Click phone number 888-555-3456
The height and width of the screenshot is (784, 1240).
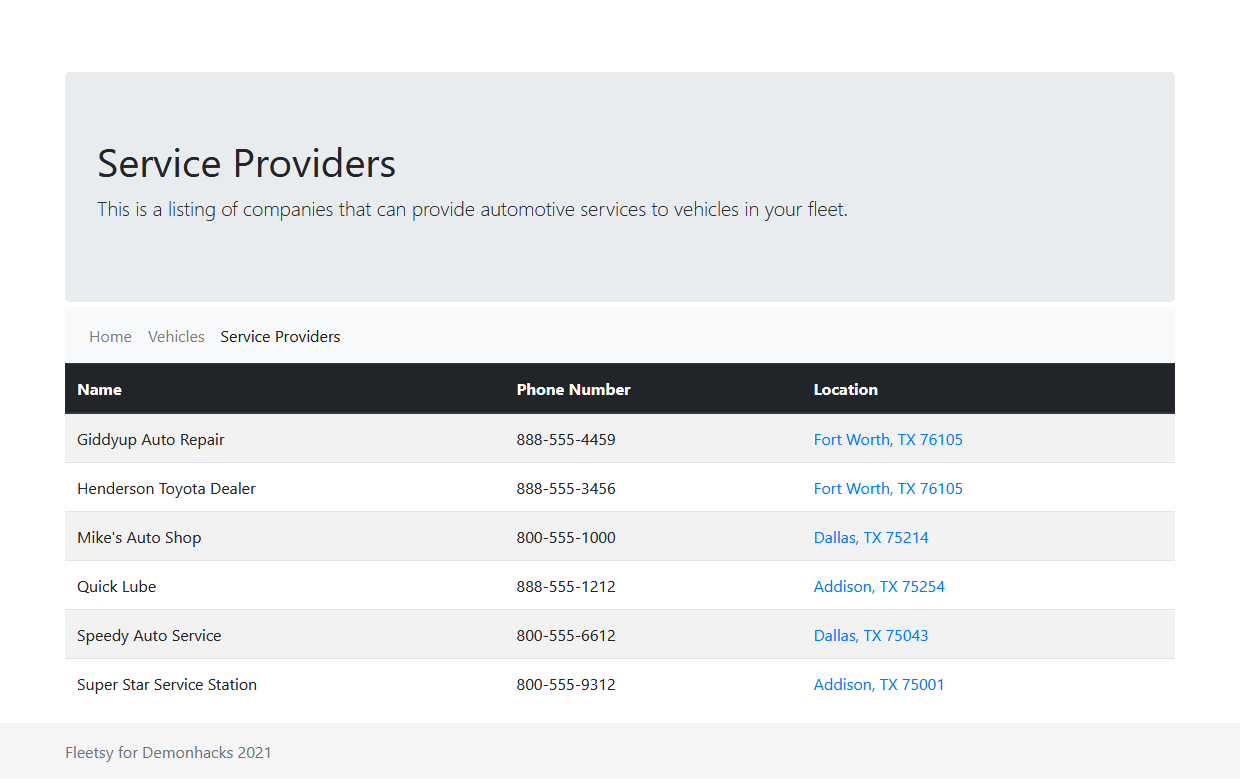point(566,489)
